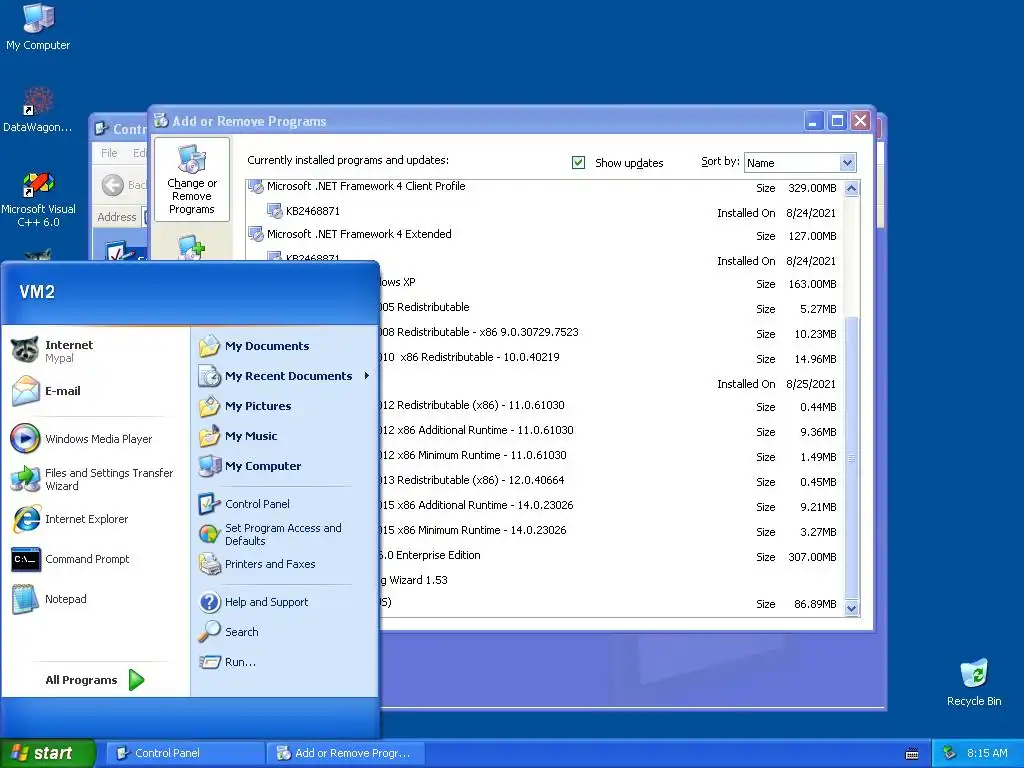Click the program list scrollbar thumb
The width and height of the screenshot is (1024, 768).
852,457
